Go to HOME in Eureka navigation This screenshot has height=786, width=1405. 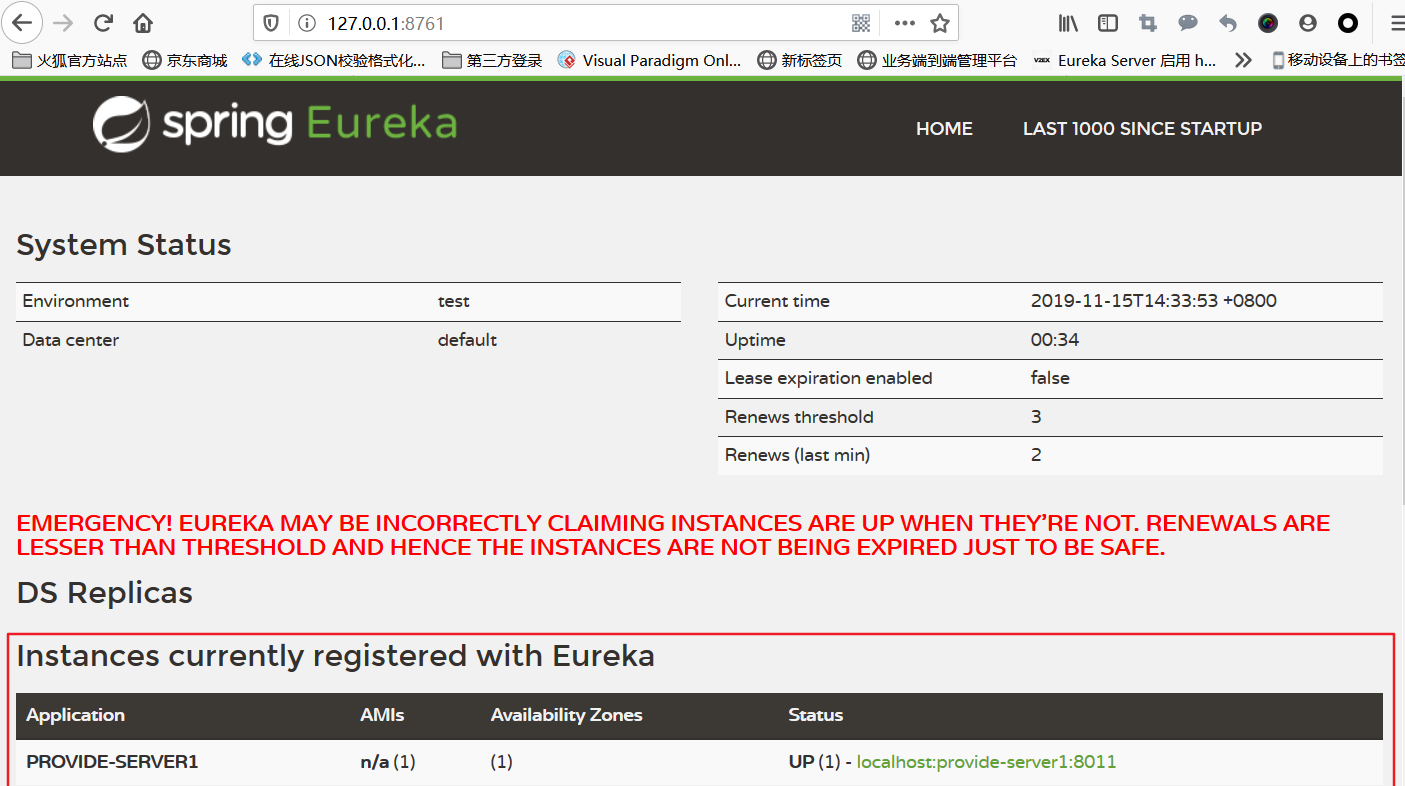click(944, 128)
